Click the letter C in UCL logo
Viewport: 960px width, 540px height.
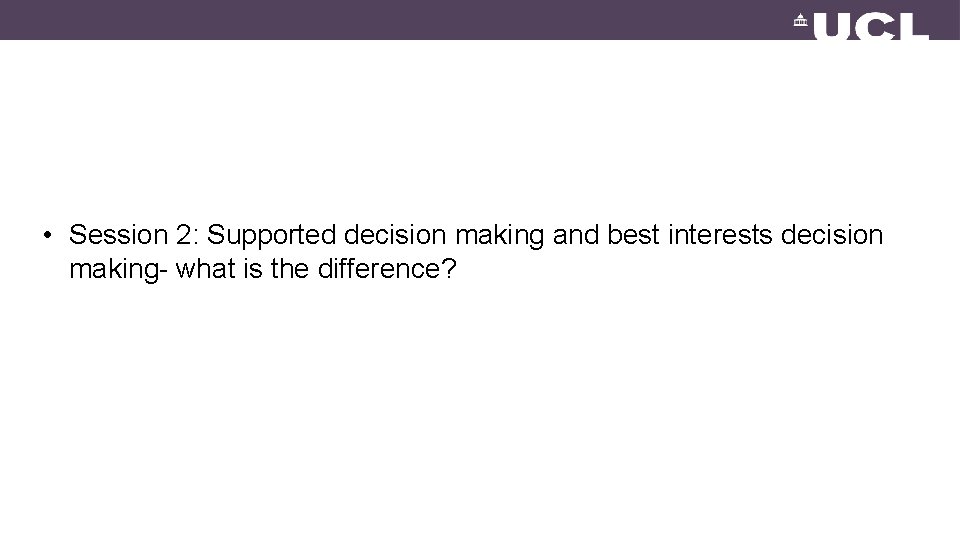(876, 26)
